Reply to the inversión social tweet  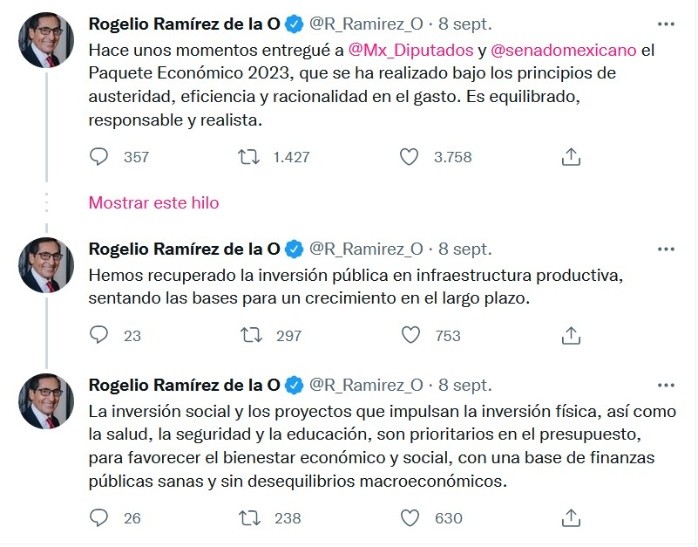coord(99,517)
